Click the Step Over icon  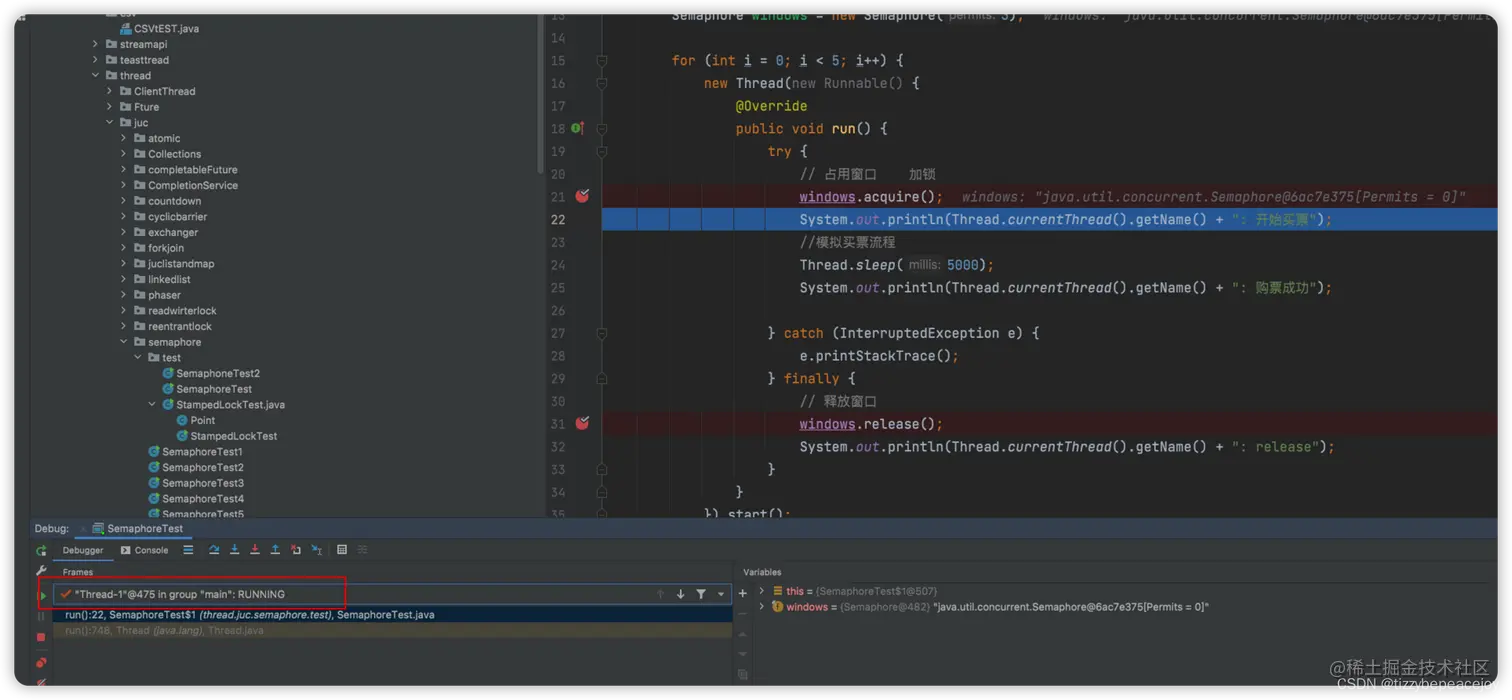click(214, 550)
